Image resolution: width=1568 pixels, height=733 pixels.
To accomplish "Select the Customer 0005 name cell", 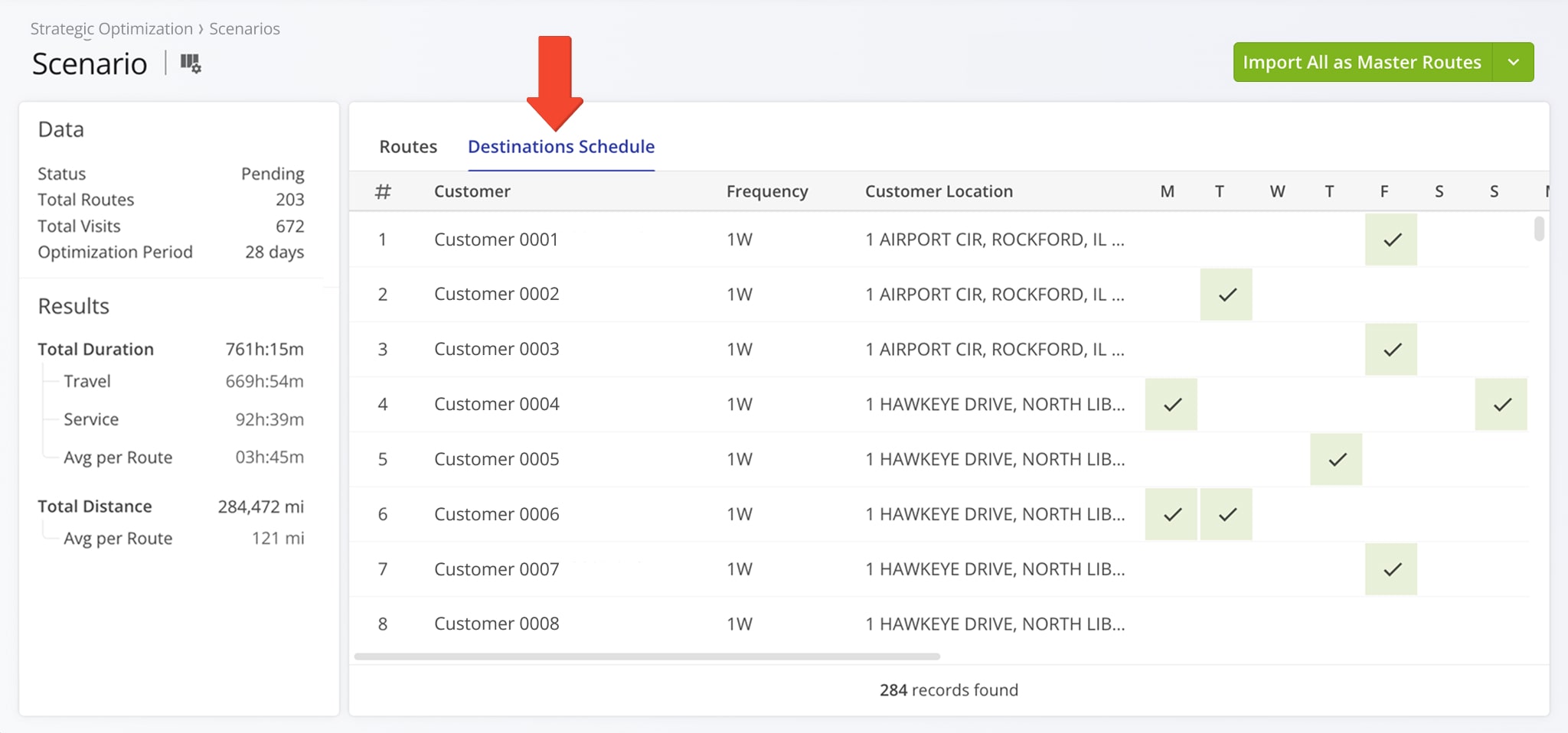I will coord(497,459).
